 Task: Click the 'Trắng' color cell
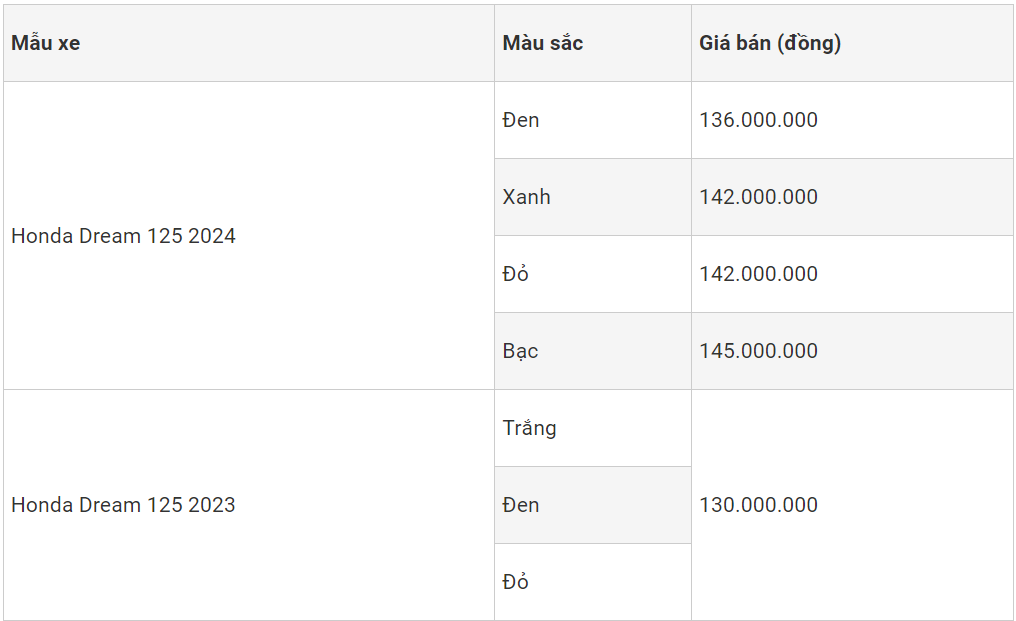point(530,428)
